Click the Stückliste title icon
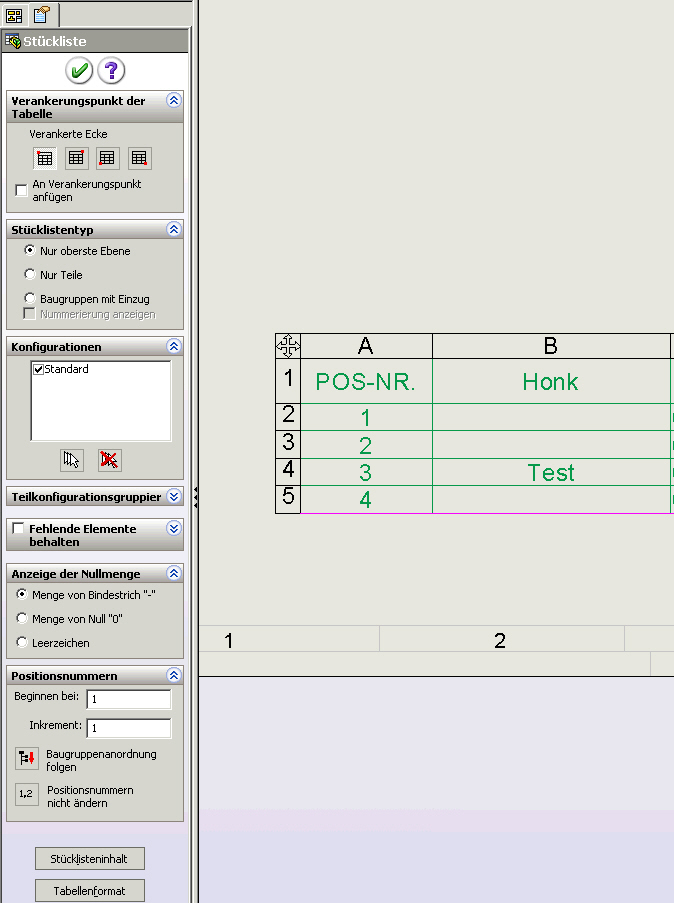This screenshot has width=674, height=903. coord(13,41)
